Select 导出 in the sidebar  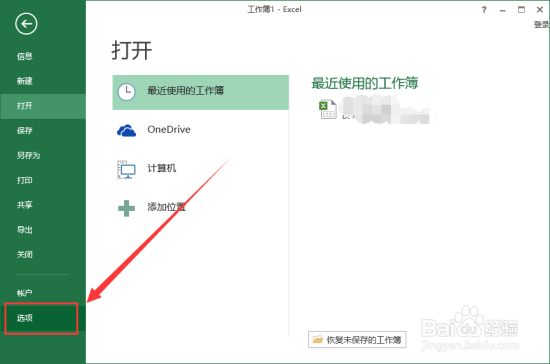click(x=25, y=230)
